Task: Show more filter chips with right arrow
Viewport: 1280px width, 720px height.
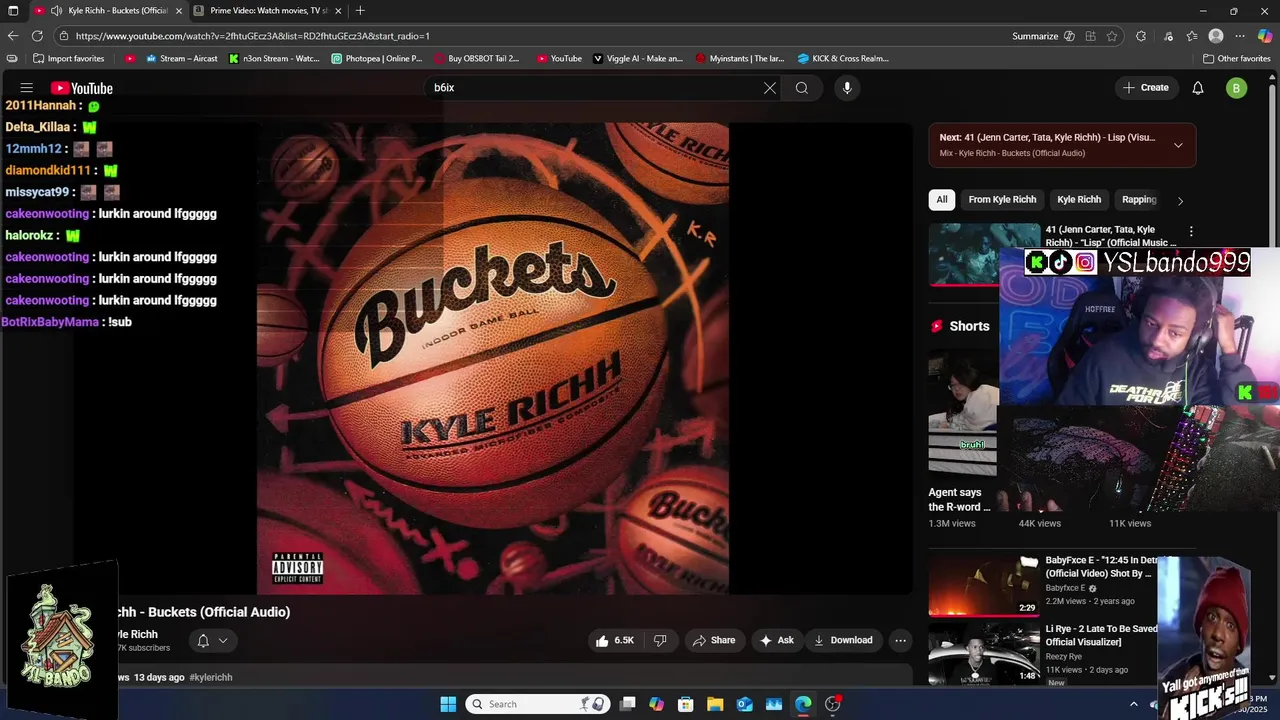Action: (1180, 200)
